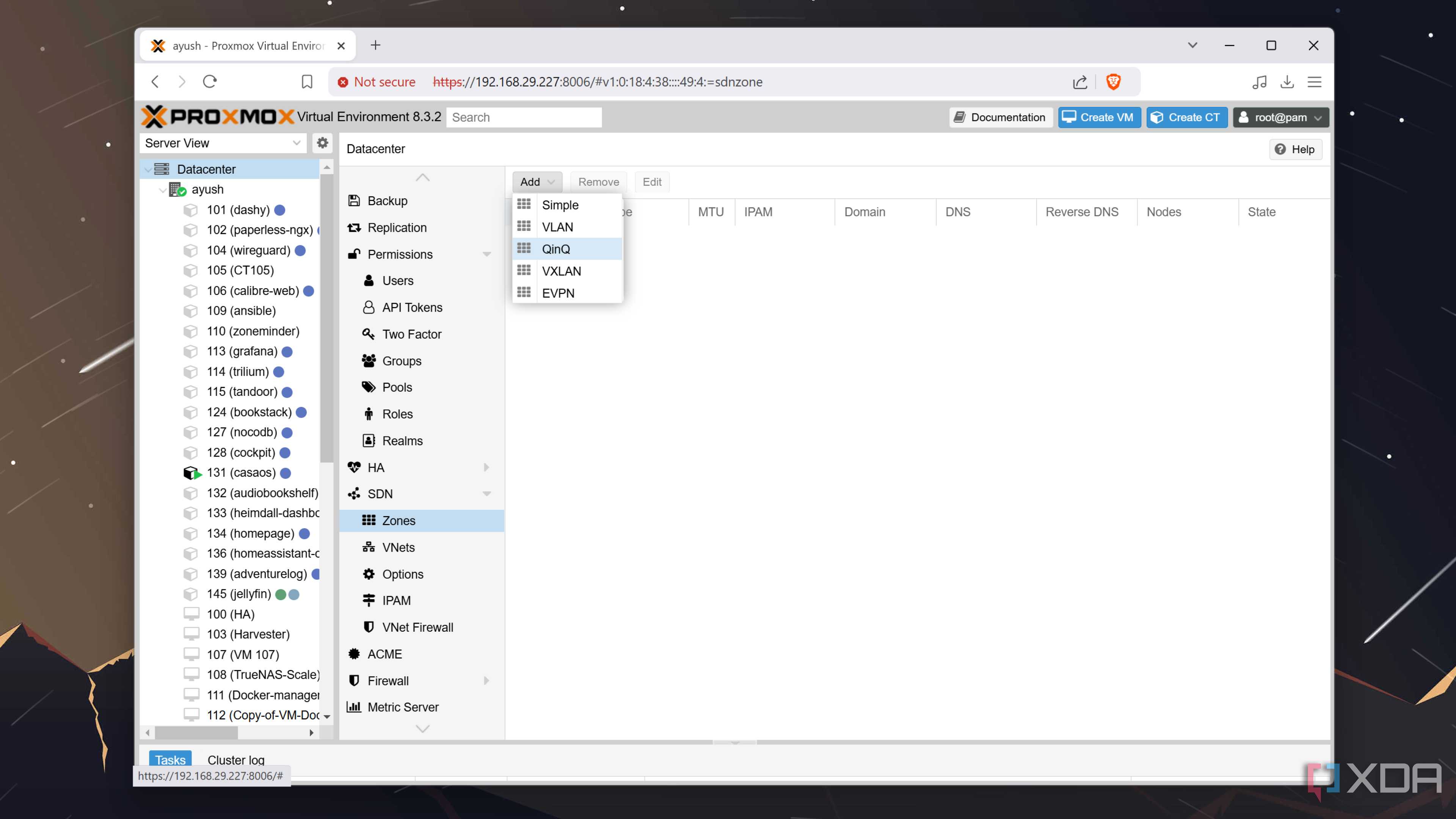The width and height of the screenshot is (1456, 819).
Task: Open the browser hamburger menu
Action: coord(1315,82)
